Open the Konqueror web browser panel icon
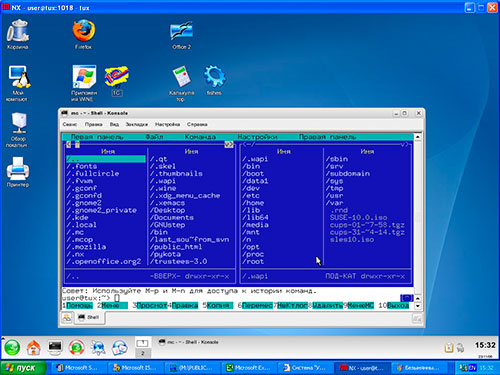The image size is (500, 375). click(x=98, y=348)
